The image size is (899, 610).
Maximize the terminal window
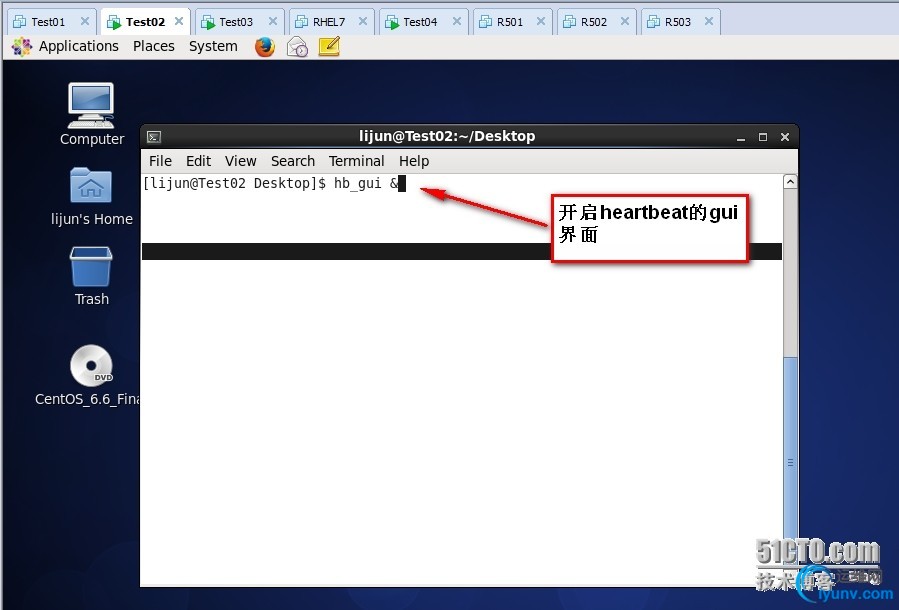coord(763,137)
